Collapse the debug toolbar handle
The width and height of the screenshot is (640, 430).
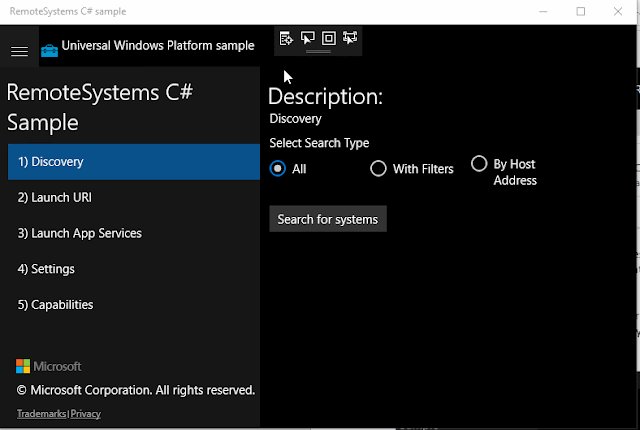[318, 51]
